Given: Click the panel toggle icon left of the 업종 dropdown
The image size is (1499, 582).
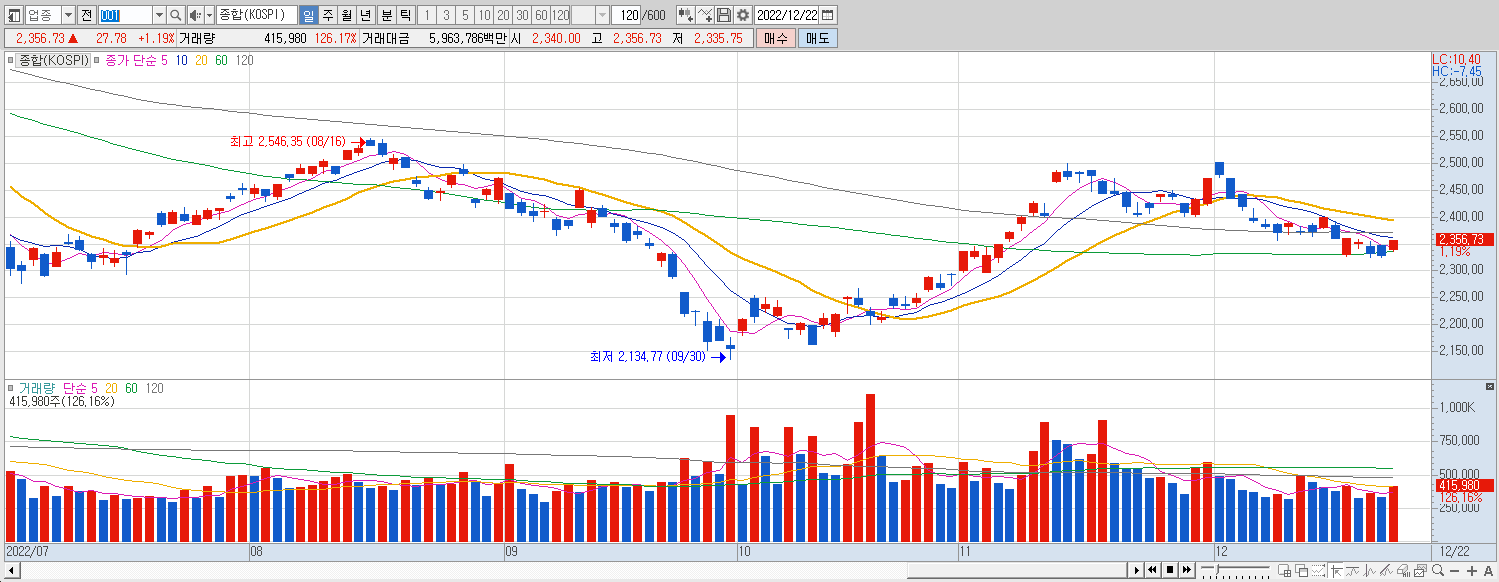Looking at the screenshot, I should click(x=12, y=15).
